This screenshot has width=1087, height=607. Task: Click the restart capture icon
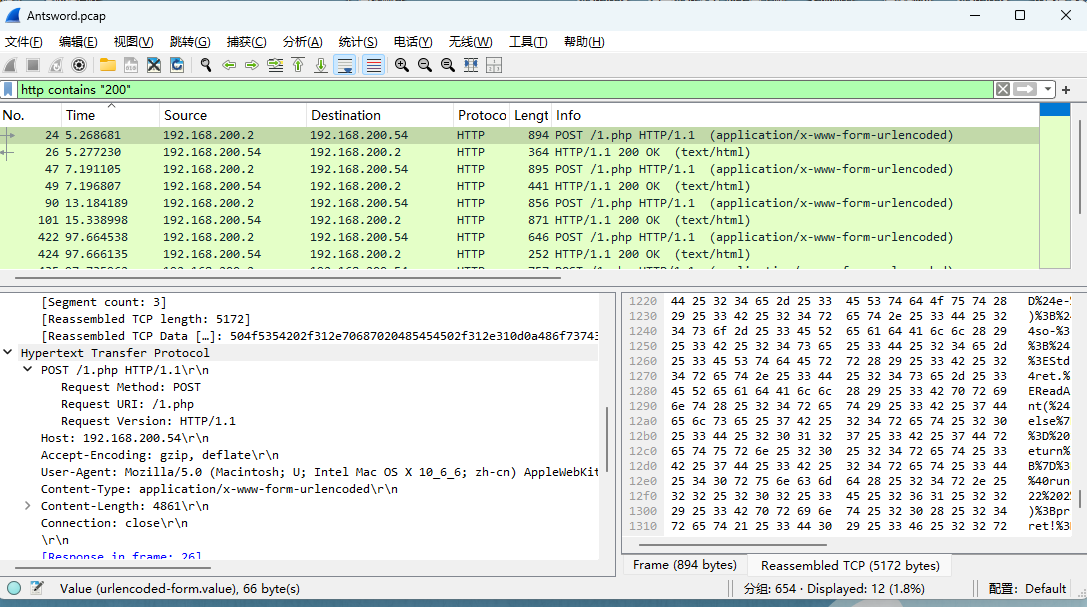(56, 65)
